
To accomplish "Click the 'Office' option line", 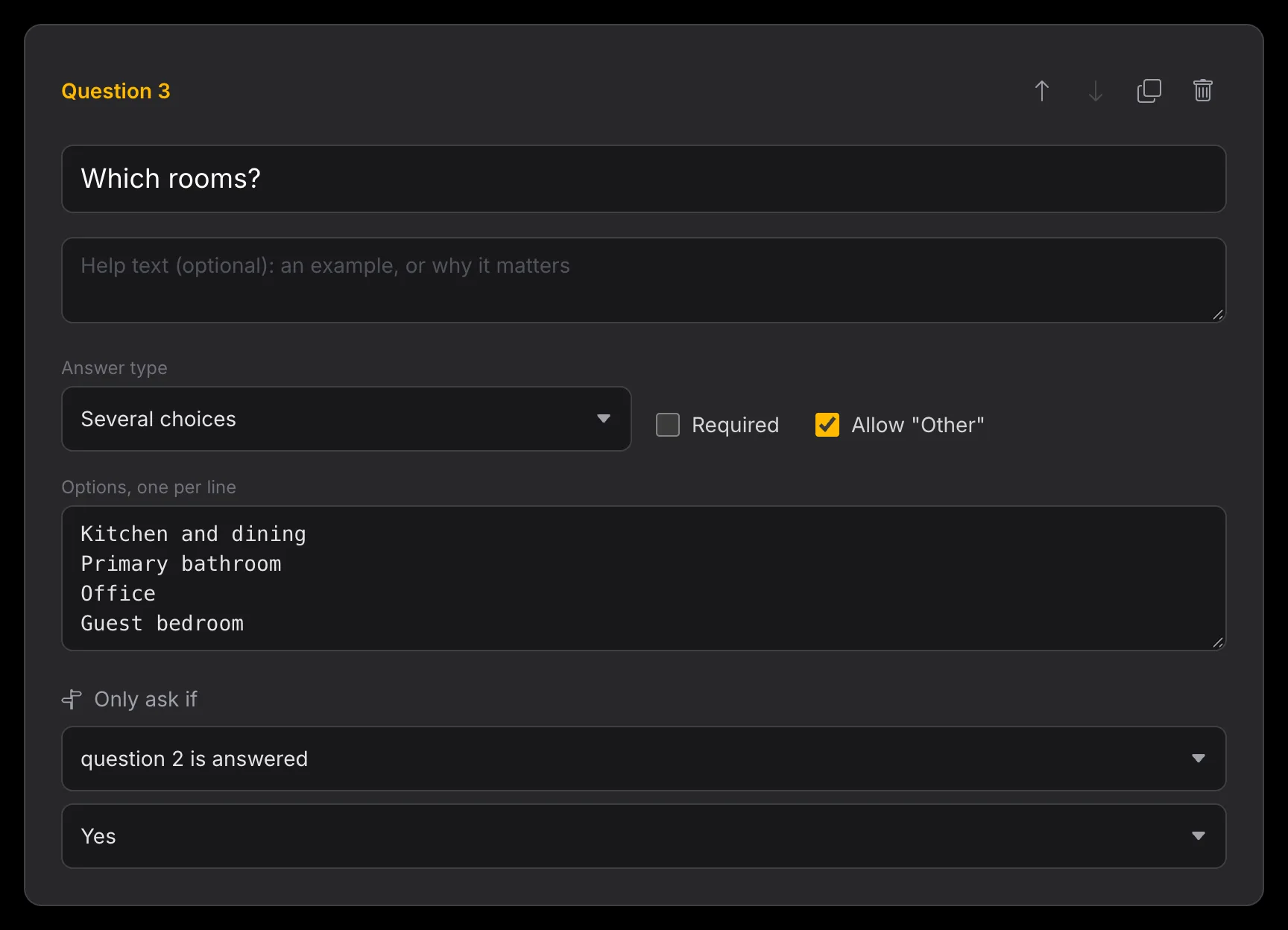I will (118, 594).
